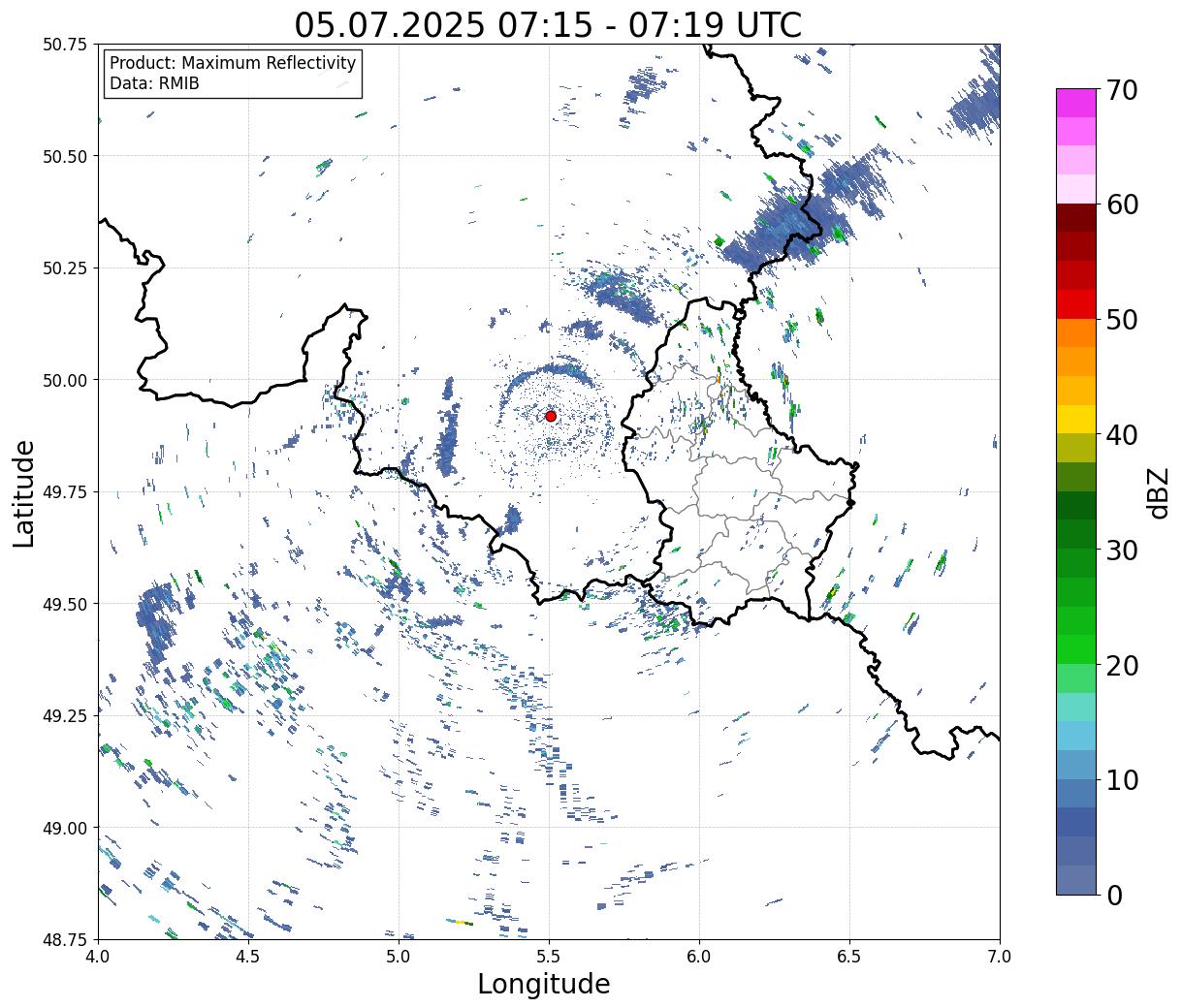Pick the bright green colorbar segment above 20
Image resolution: width=1182 pixels, height=1008 pixels.
click(1076, 649)
